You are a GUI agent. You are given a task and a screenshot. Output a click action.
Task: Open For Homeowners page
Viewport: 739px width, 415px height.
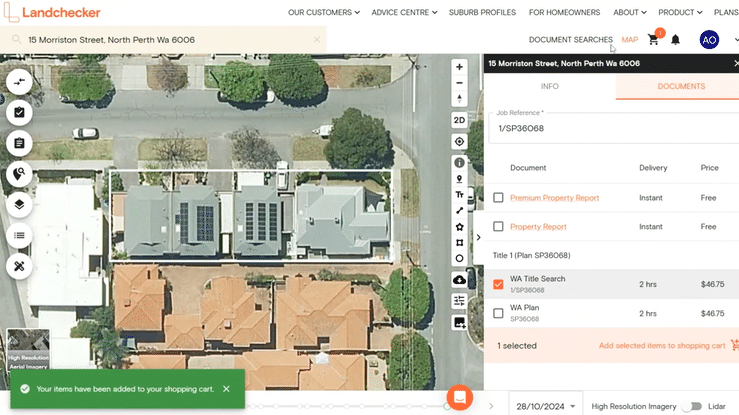click(564, 12)
